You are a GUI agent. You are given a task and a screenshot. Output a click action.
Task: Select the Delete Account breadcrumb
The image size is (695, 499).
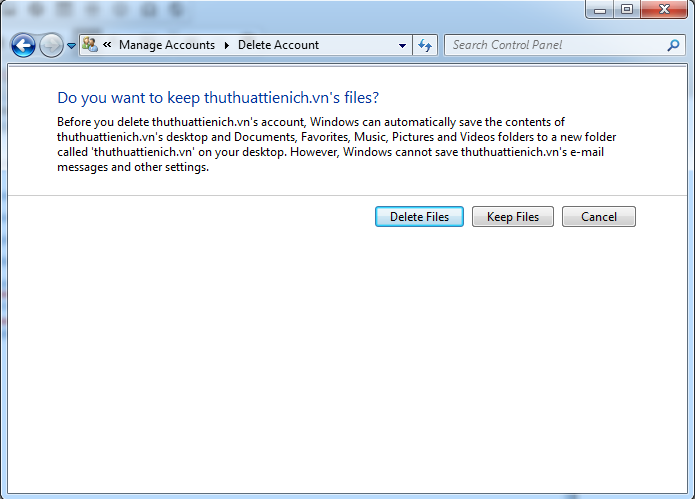[278, 45]
